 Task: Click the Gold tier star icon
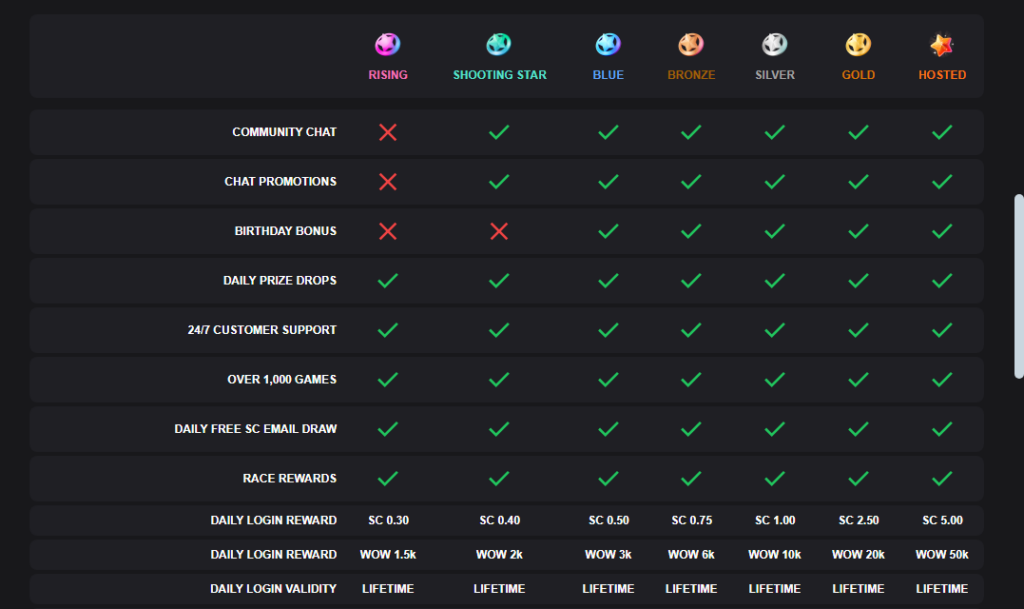coord(858,45)
